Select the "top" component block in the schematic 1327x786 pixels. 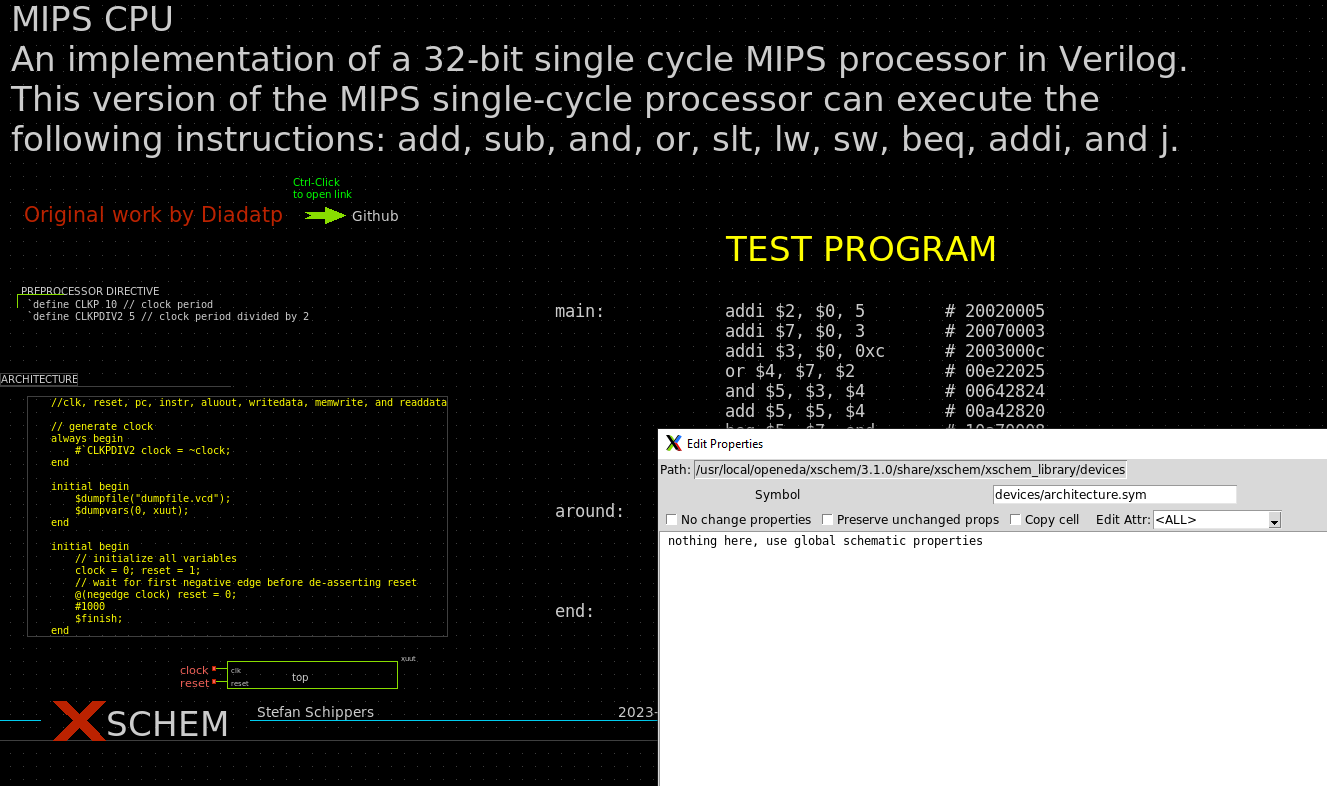pyautogui.click(x=300, y=676)
